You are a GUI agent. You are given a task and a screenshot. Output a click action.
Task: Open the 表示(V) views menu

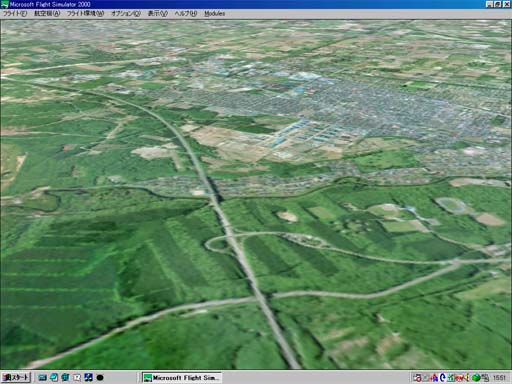click(157, 13)
